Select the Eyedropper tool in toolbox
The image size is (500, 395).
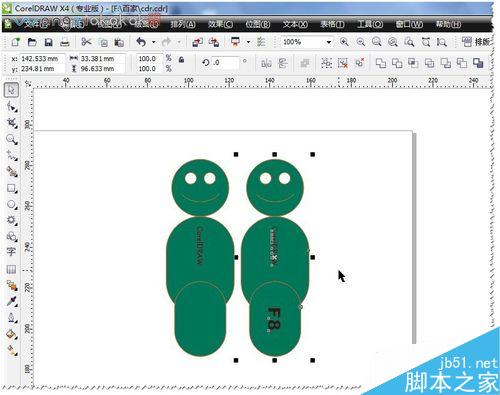[12, 301]
